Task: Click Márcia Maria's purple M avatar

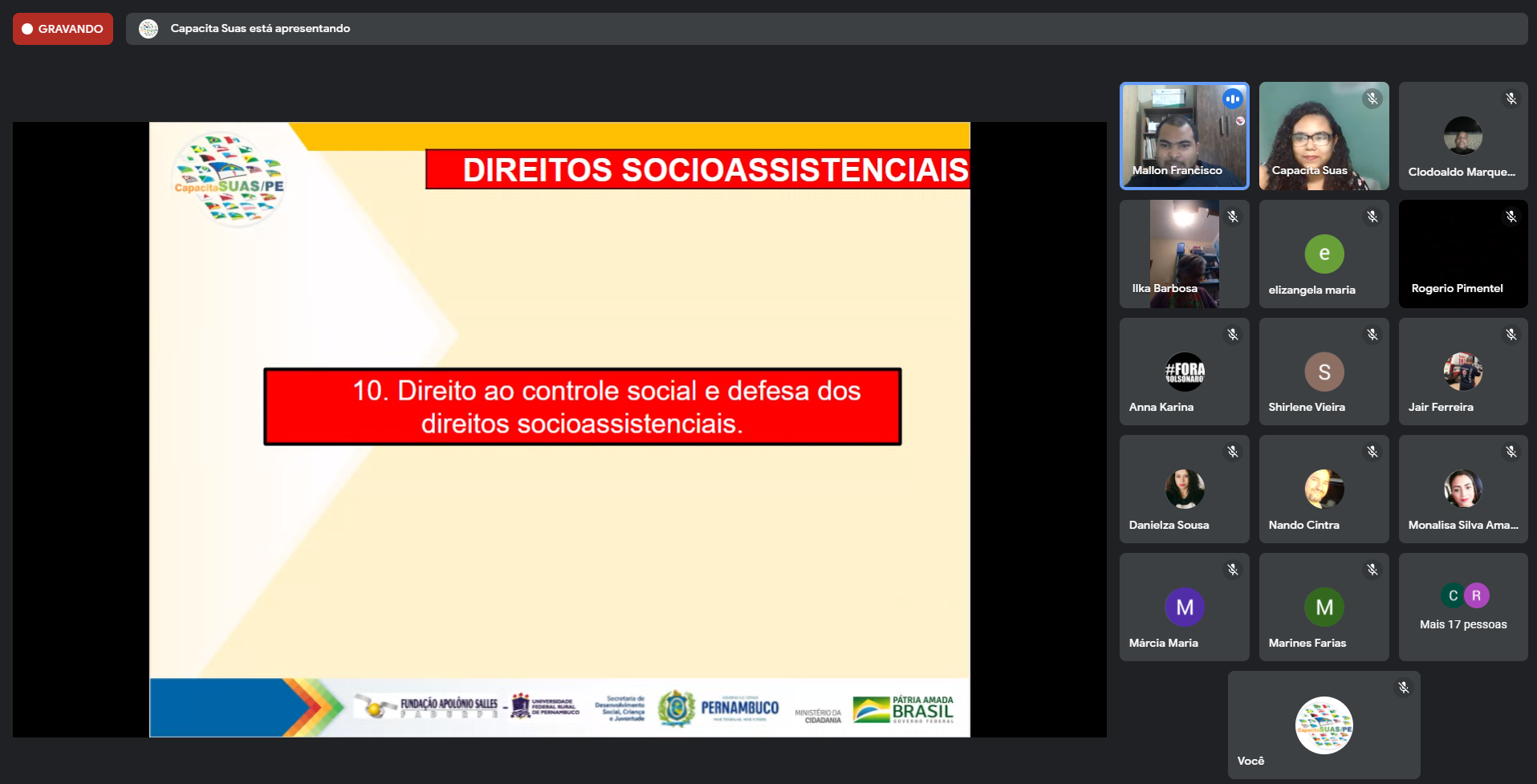Action: click(1185, 607)
